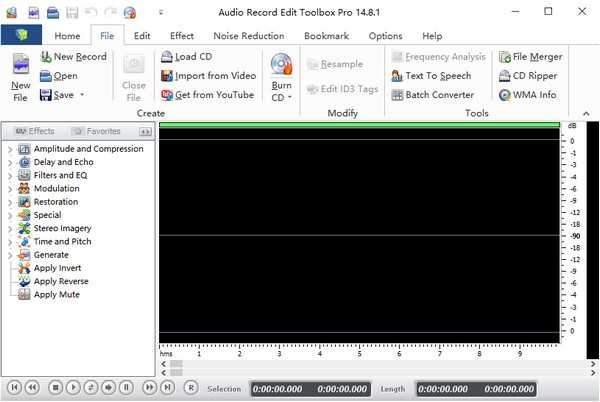Click Load CD
The width and height of the screenshot is (600, 402).
pyautogui.click(x=186, y=57)
